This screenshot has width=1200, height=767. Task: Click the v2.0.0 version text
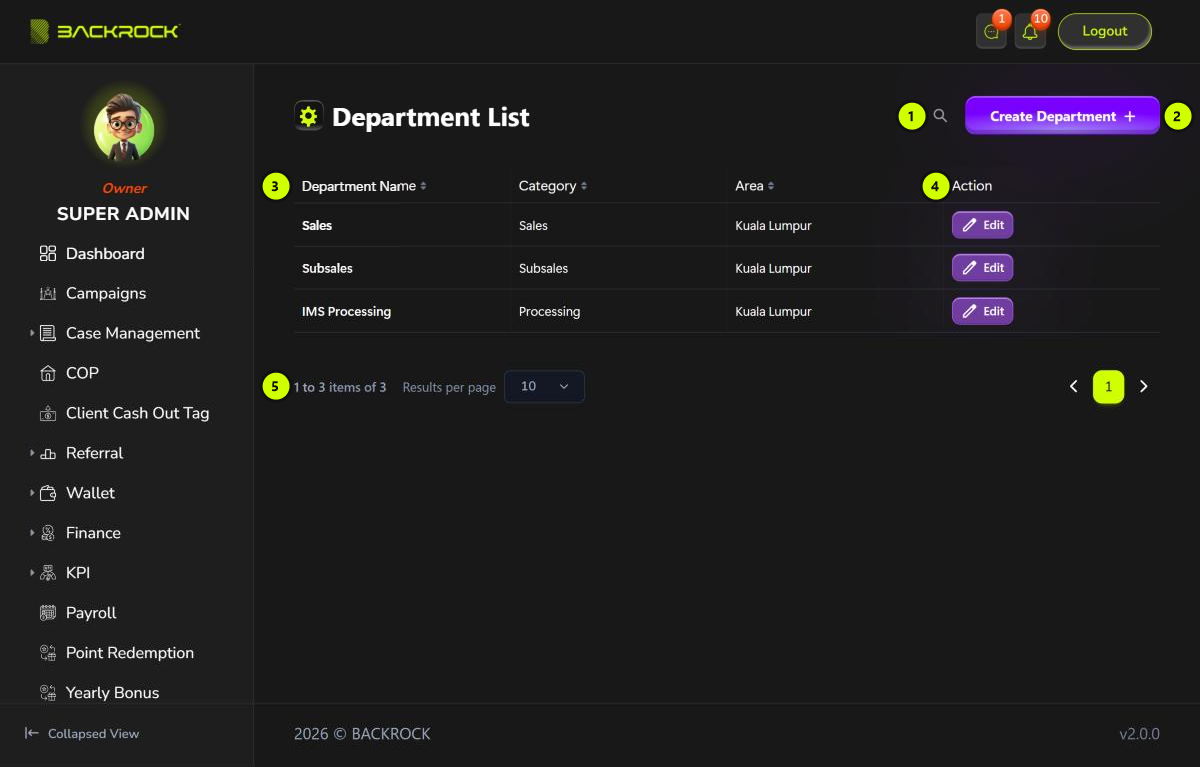pyautogui.click(x=1139, y=734)
